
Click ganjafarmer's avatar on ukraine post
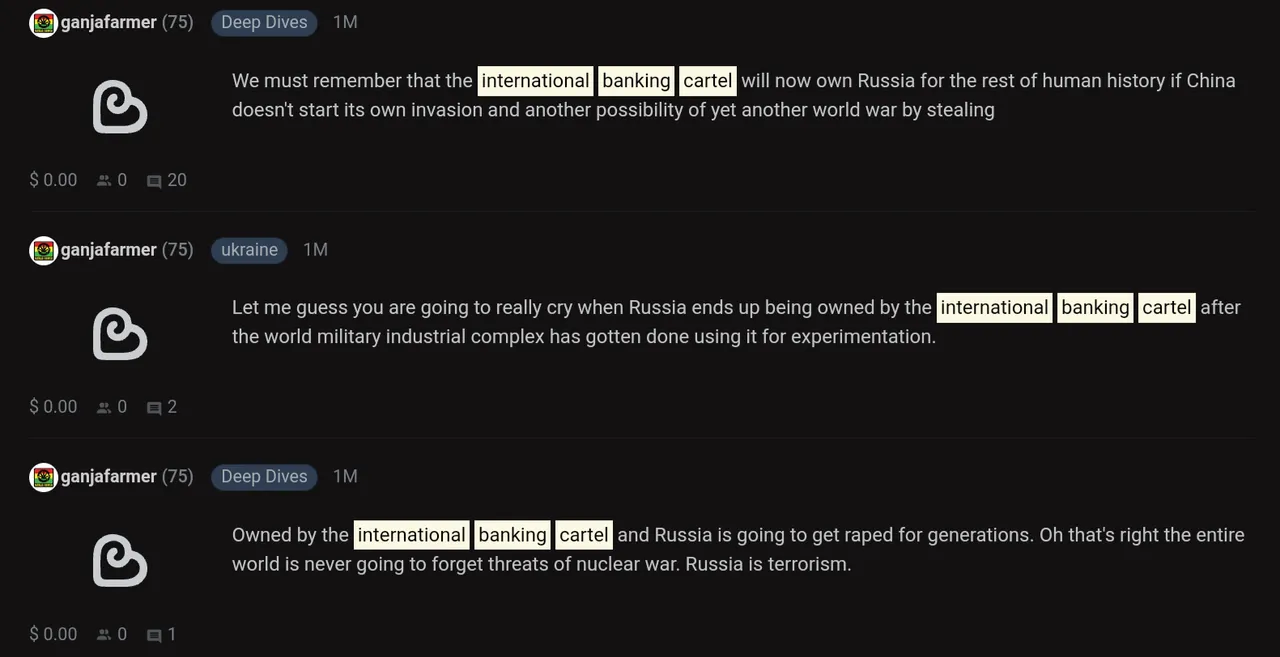coord(44,250)
